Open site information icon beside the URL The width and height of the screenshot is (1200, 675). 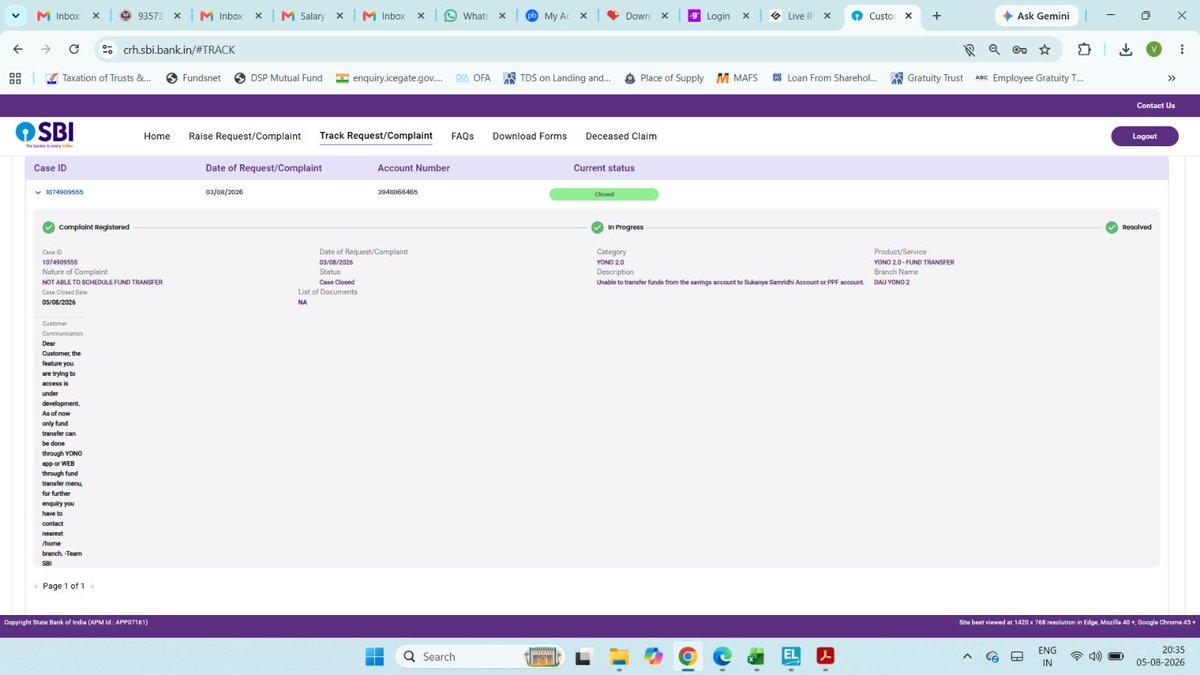108,49
